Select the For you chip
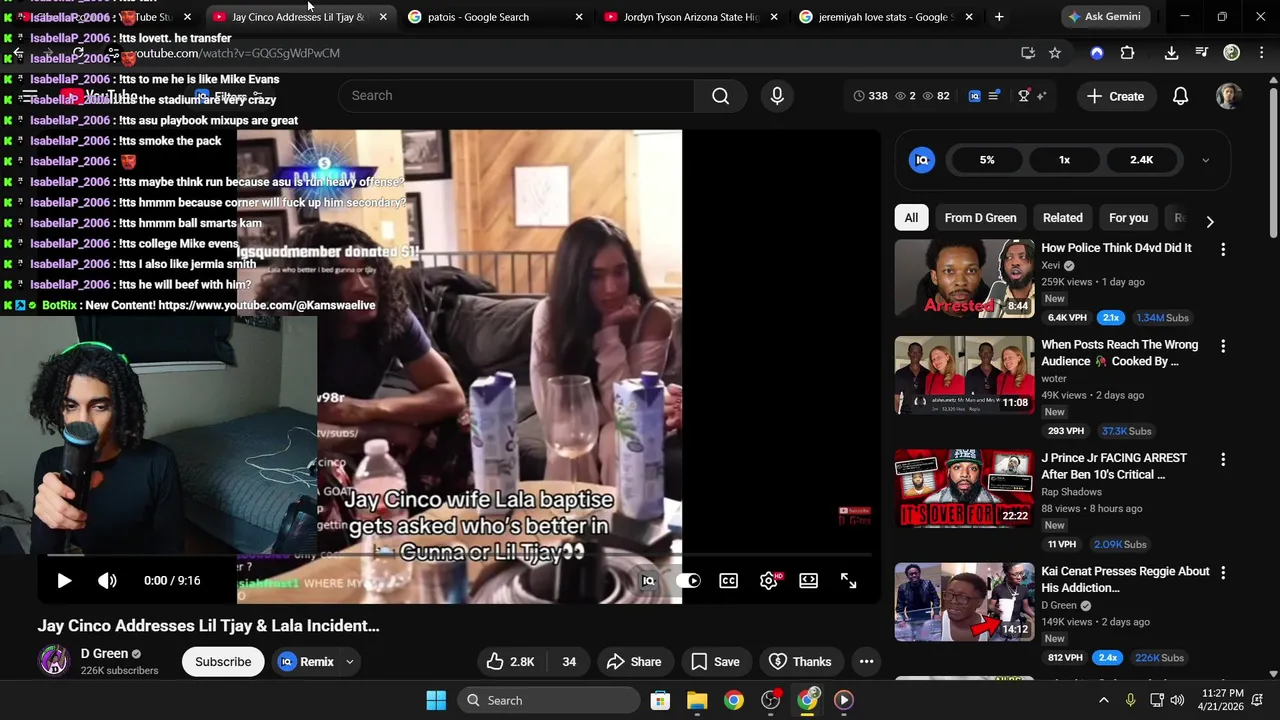Viewport: 1280px width, 720px height. [x=1128, y=218]
